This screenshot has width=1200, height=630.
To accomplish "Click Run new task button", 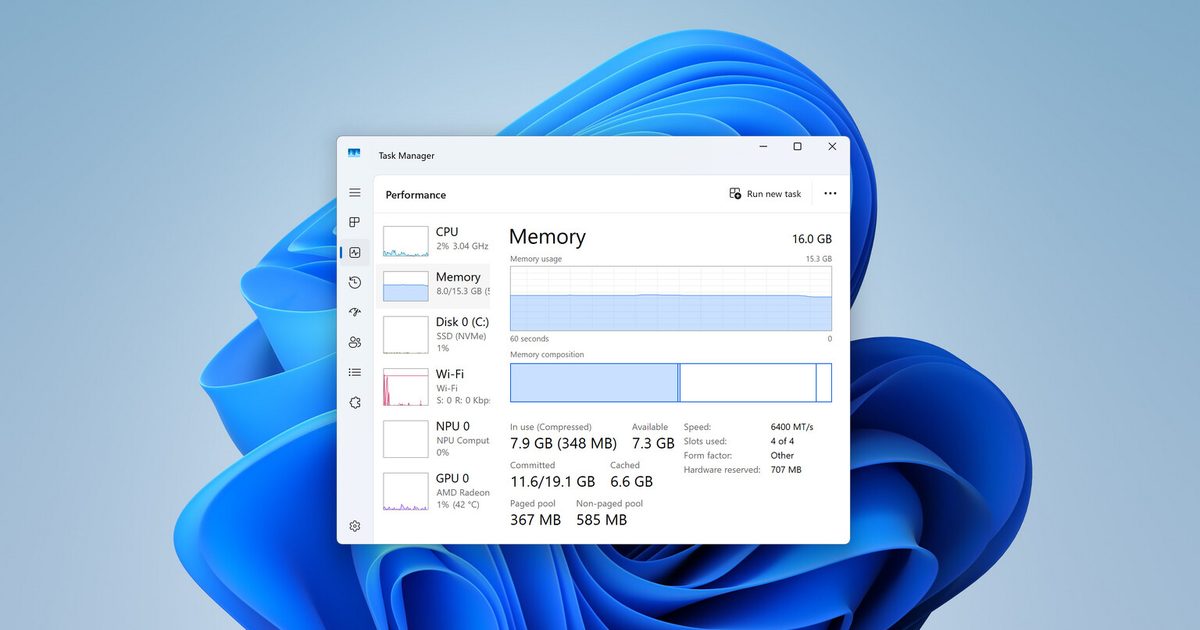I will pos(765,194).
